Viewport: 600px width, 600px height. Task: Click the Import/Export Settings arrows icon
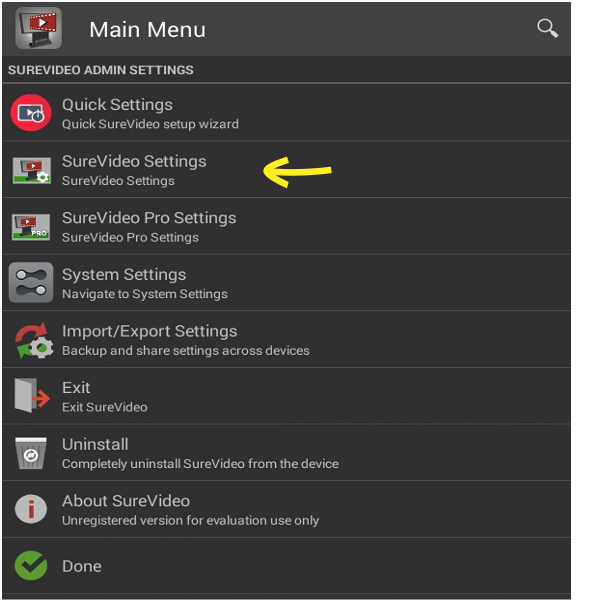pos(33,340)
